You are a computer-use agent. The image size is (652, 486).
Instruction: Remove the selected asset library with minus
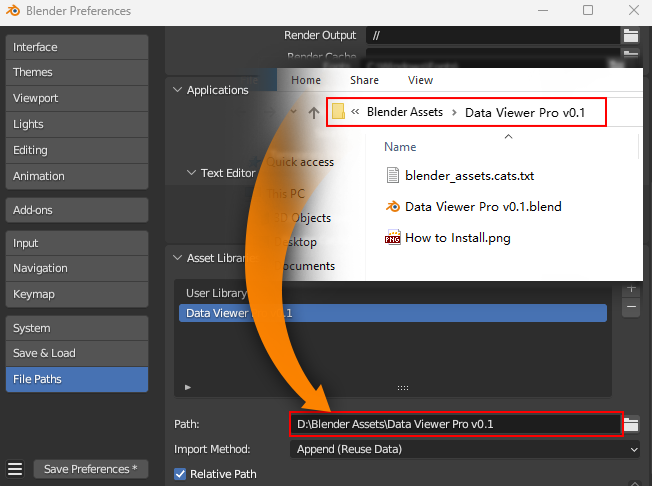tap(631, 308)
